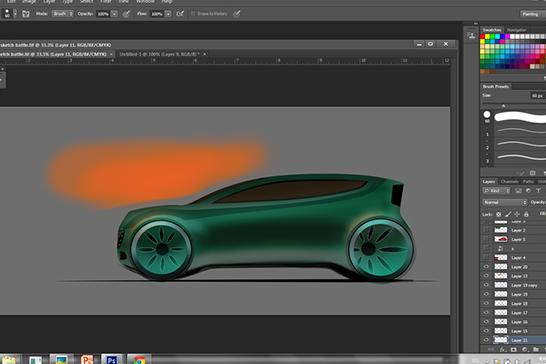Open the collapsed panel icon left of Swatches
Viewport: 546px width, 364px height.
tap(471, 36)
